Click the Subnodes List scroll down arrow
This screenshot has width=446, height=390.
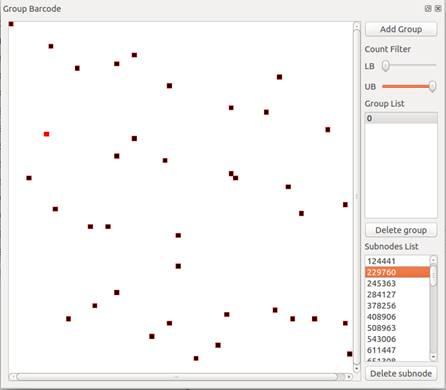[433, 357]
